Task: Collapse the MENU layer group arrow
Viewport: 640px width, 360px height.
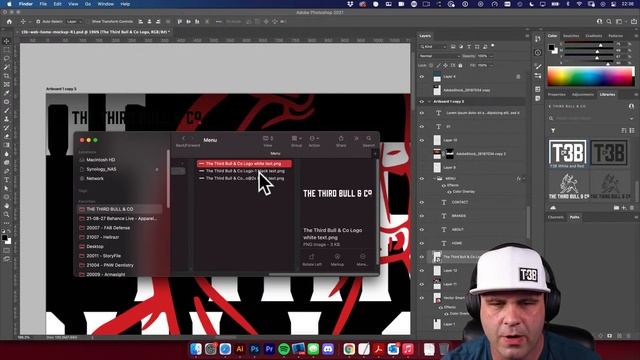Action: 434,179
